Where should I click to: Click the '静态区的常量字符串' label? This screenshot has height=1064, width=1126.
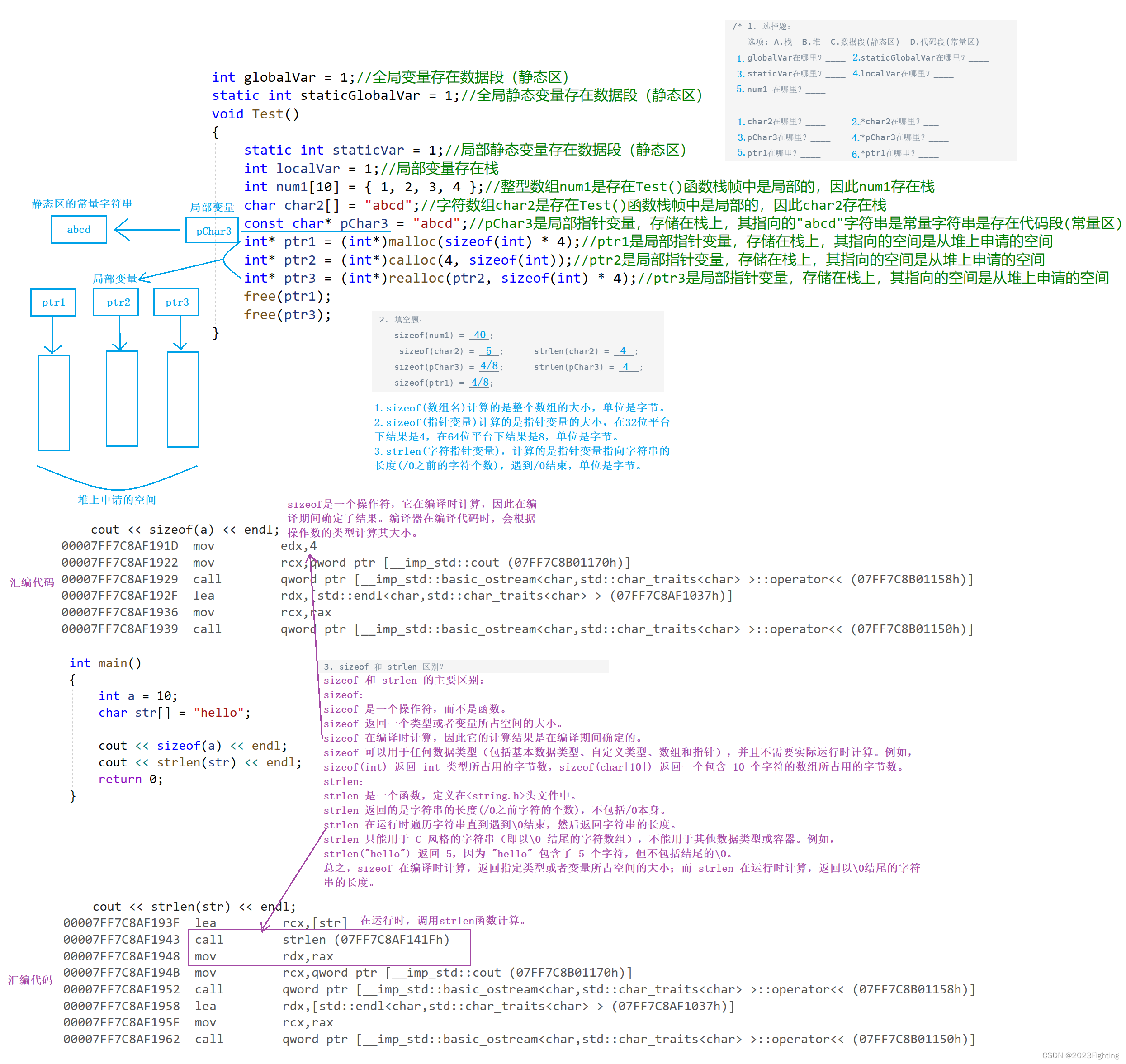click(x=82, y=203)
